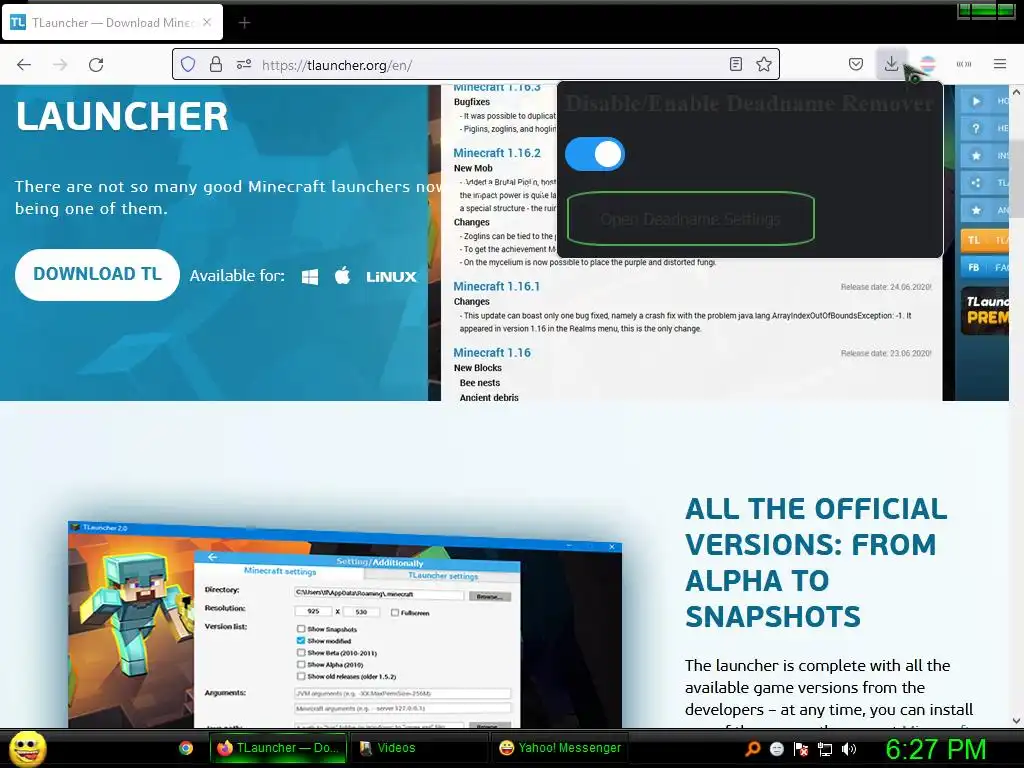Open the Downloads toolbar button

tap(891, 64)
